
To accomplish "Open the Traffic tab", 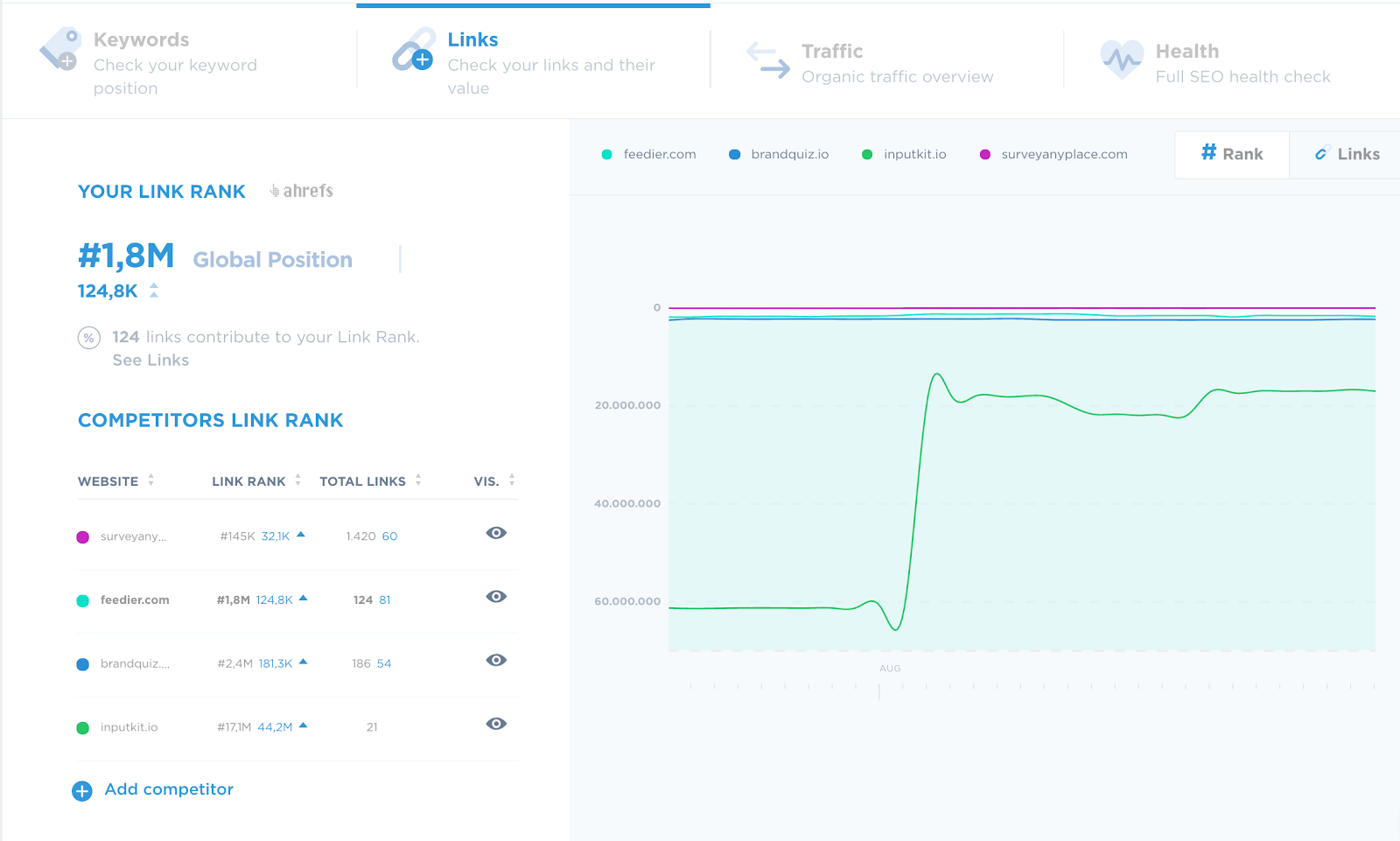I will [887, 60].
